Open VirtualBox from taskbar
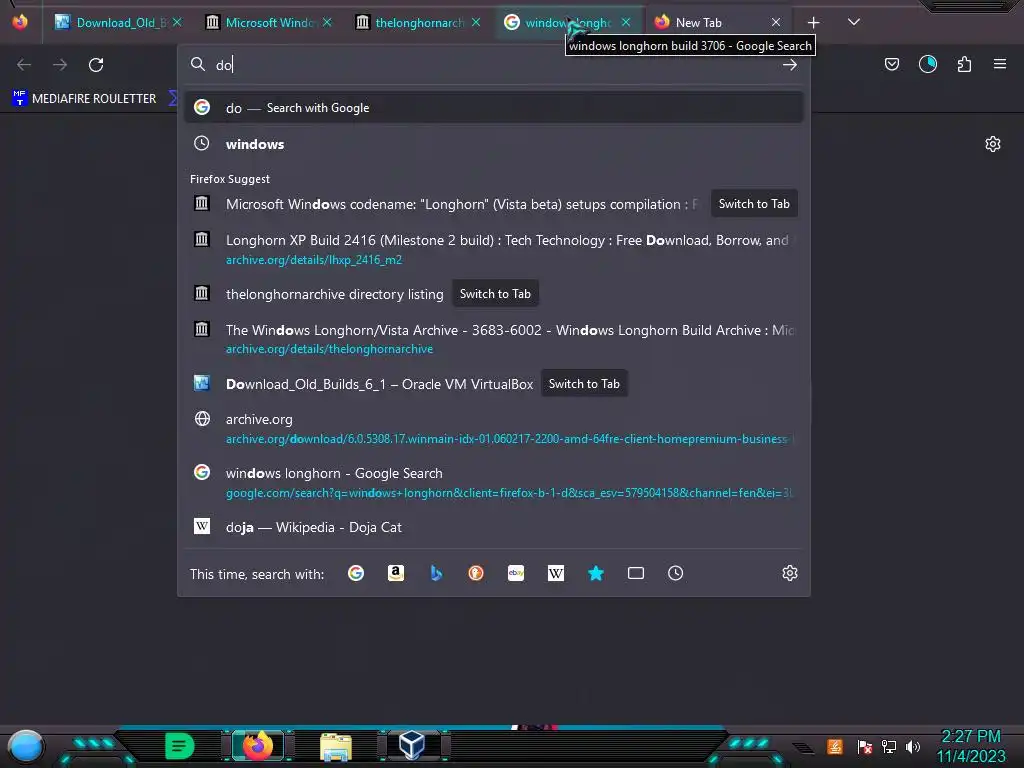 [413, 746]
